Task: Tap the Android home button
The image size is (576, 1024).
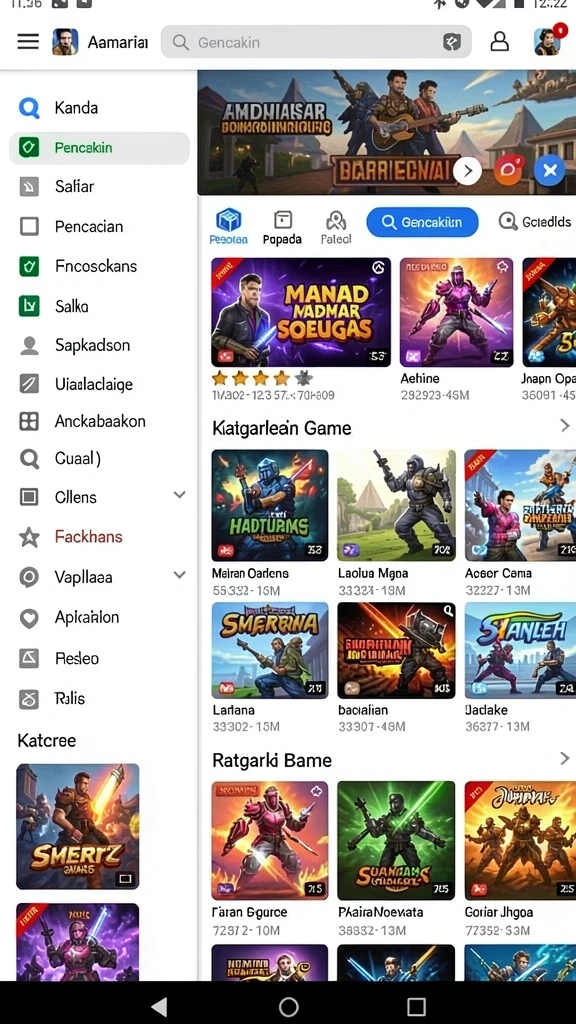Action: (288, 1006)
